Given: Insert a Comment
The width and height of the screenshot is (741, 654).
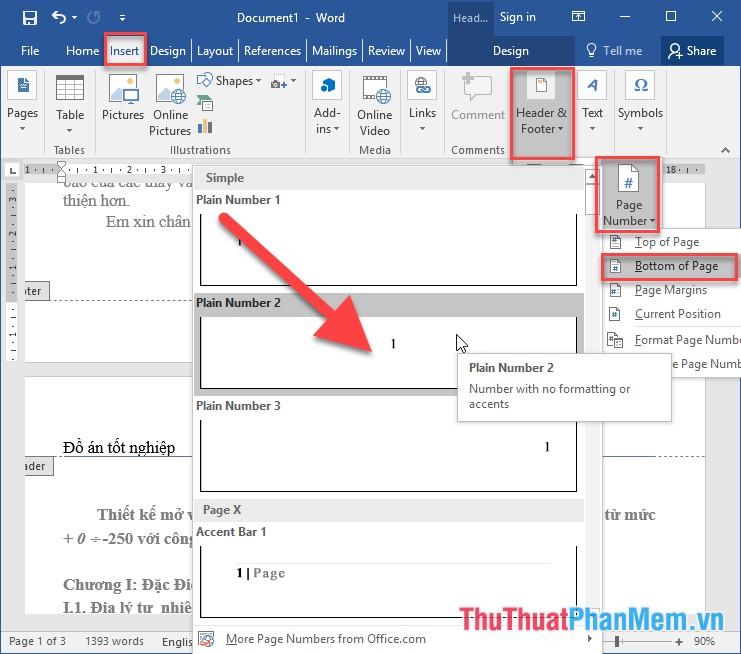Looking at the screenshot, I should [477, 98].
